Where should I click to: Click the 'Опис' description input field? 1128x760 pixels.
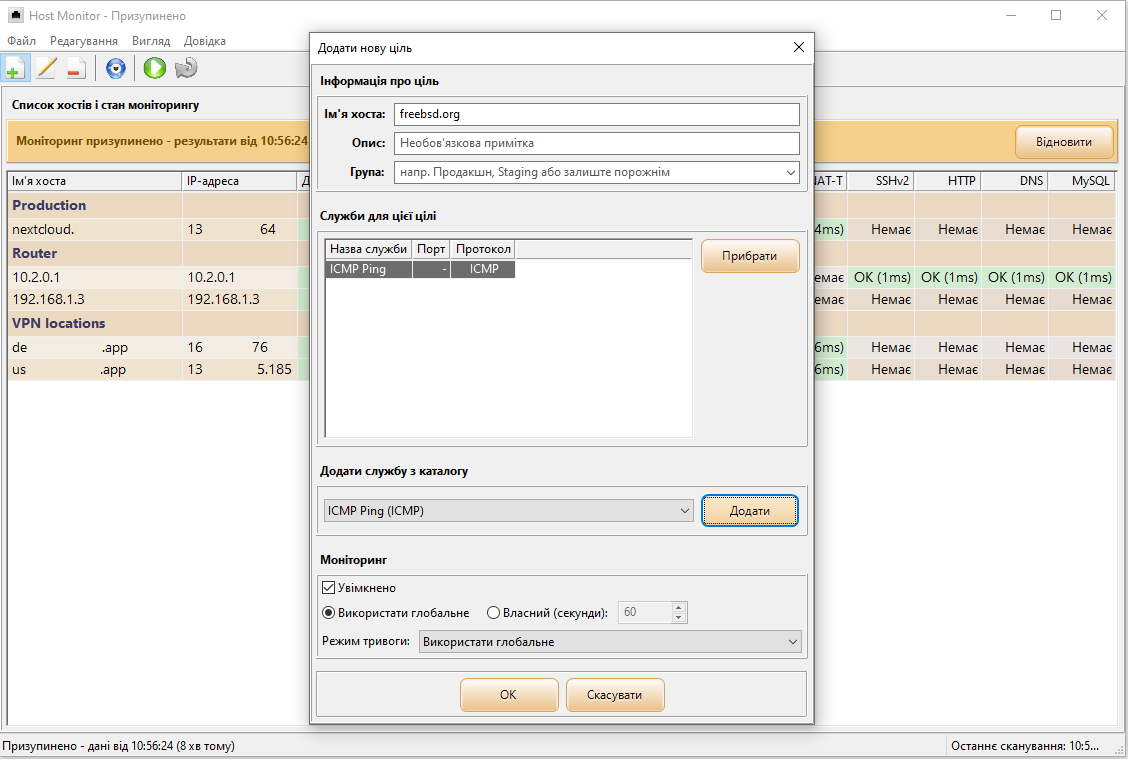(x=596, y=143)
